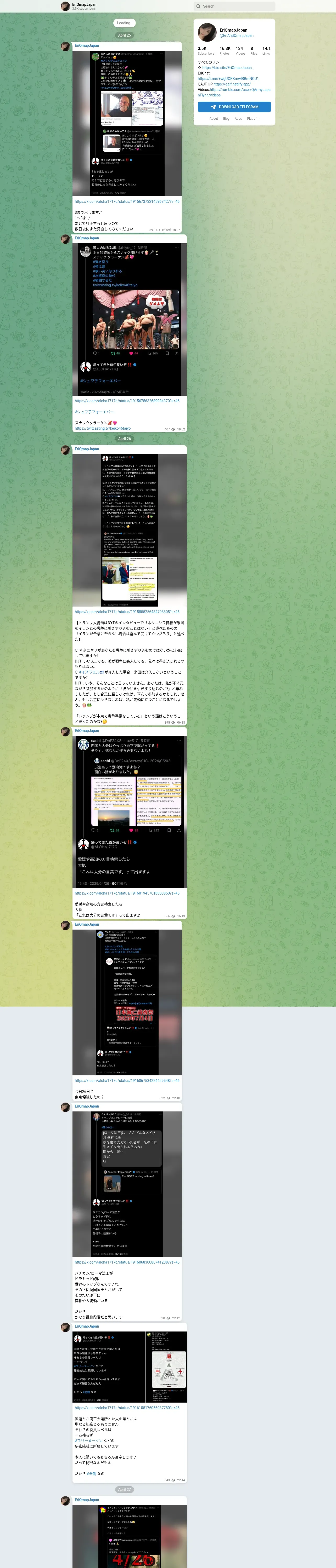Screen dimensions: 336x1568
Task: Click the views eye icon next to 407
Action: pos(173,429)
